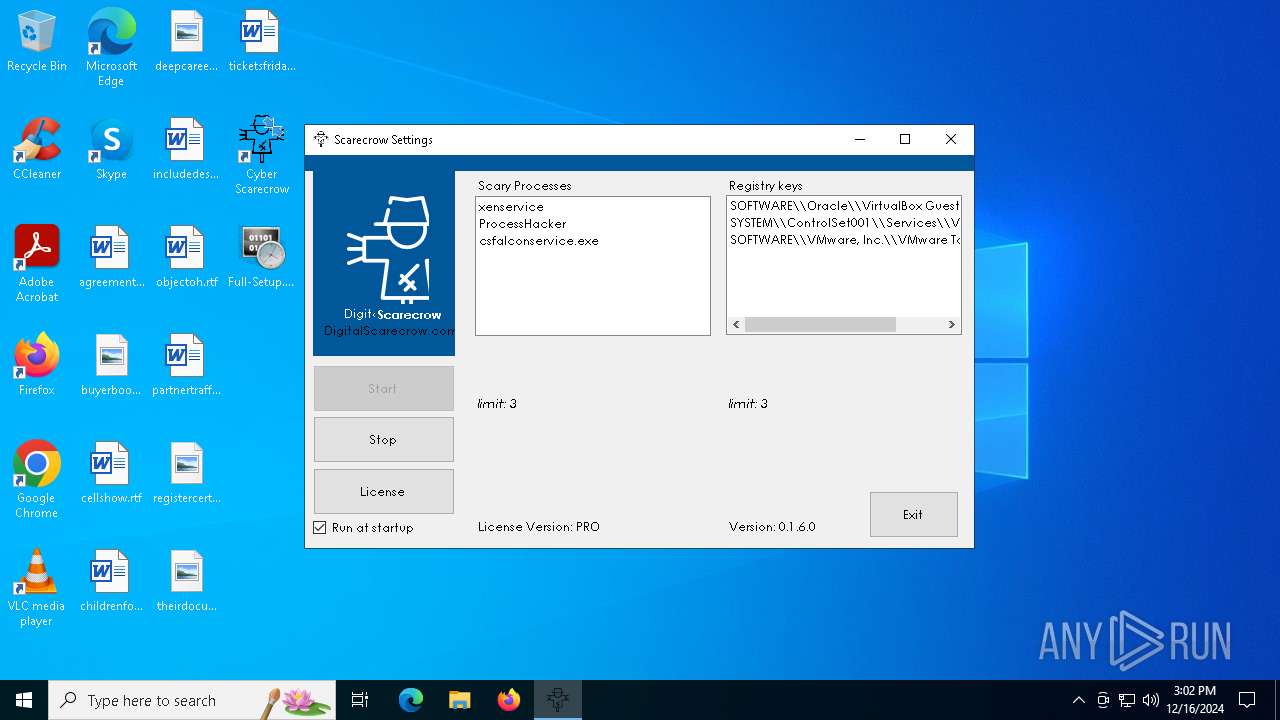
Task: Launch Firefox from the taskbar
Action: tap(508, 700)
